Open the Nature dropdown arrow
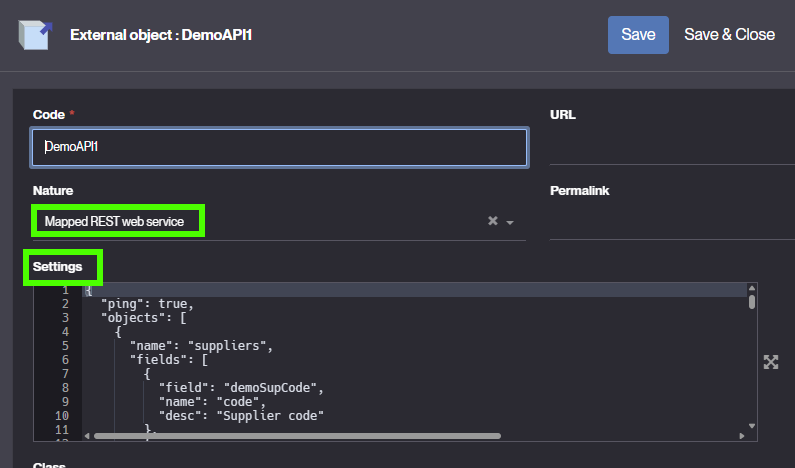Screen dimensions: 795x468 [x=510, y=222]
